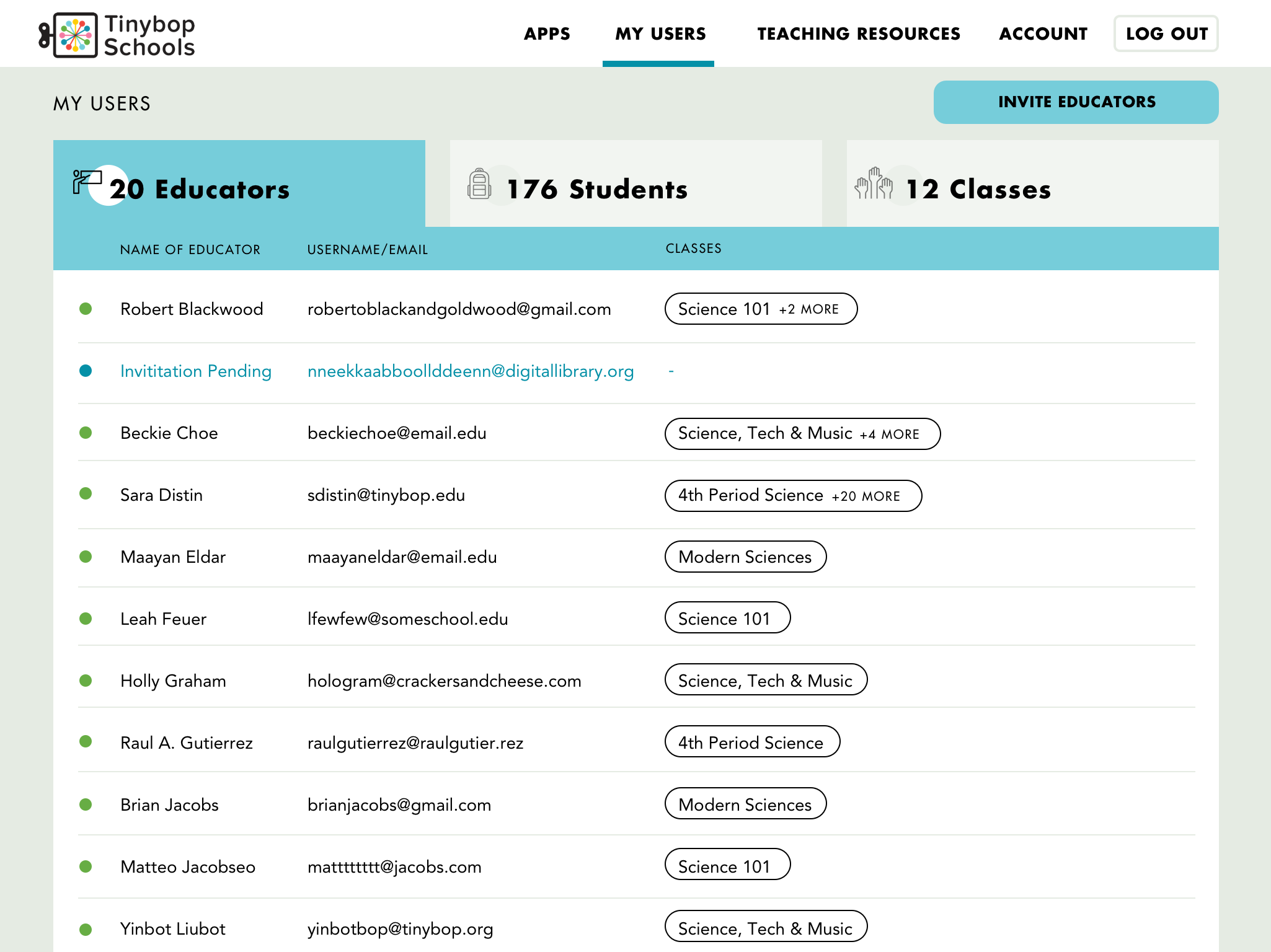Expand Sara Distin's 4th Period Science +20 MORE
1271x952 pixels.
pyautogui.click(x=794, y=496)
